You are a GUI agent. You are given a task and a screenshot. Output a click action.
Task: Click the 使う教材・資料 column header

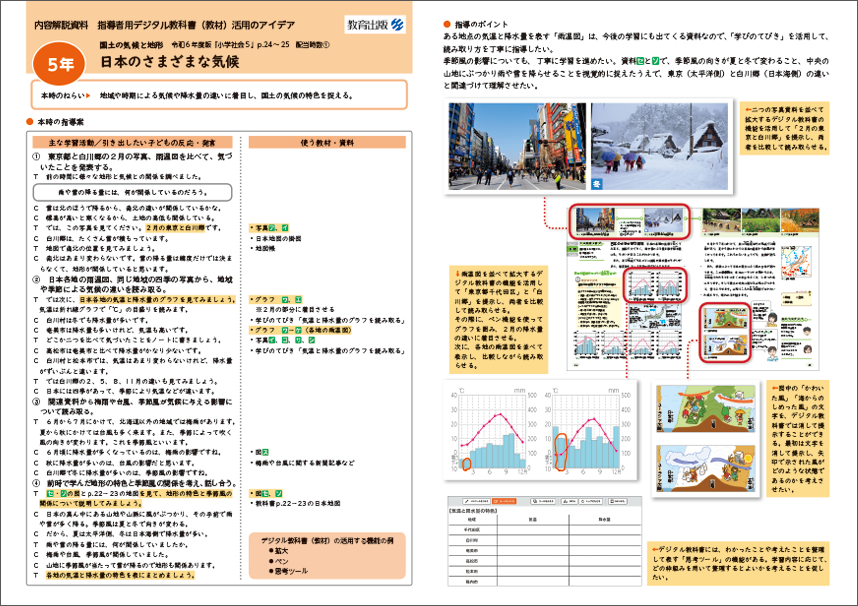(x=327, y=142)
